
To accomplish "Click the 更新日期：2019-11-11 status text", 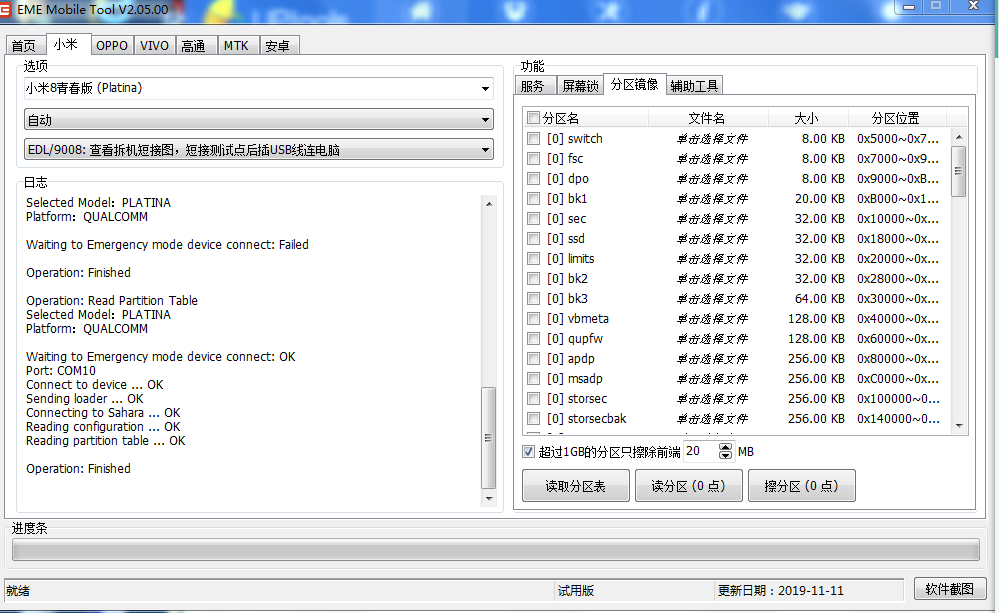I will pos(780,591).
